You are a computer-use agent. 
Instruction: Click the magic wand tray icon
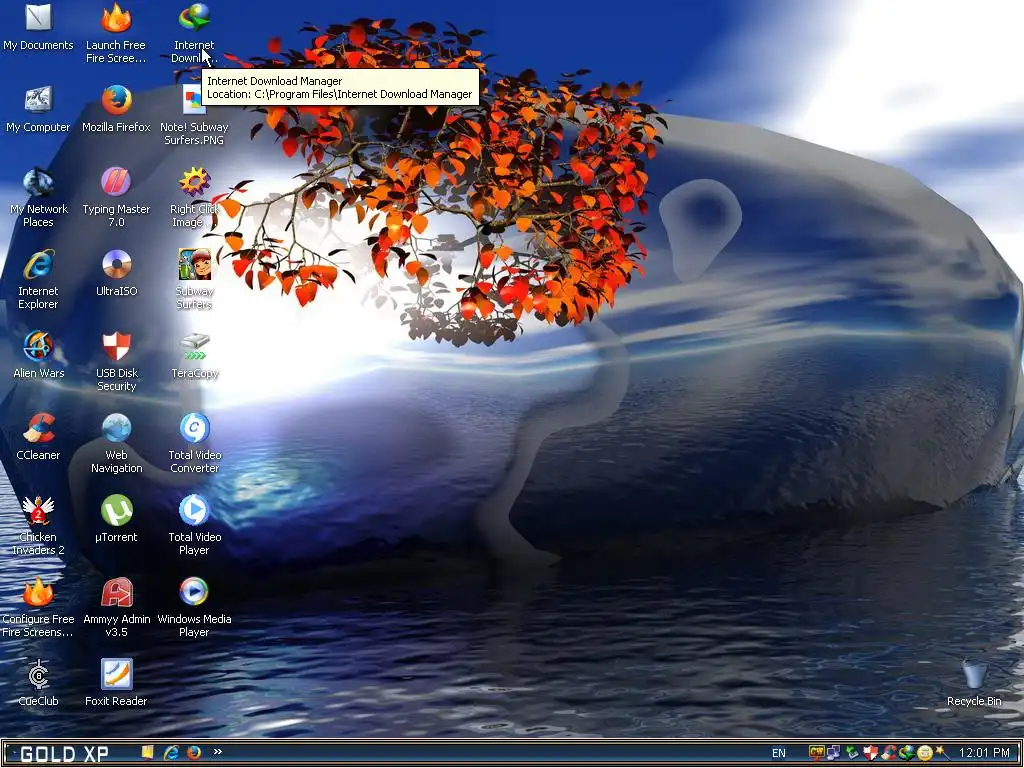click(942, 752)
